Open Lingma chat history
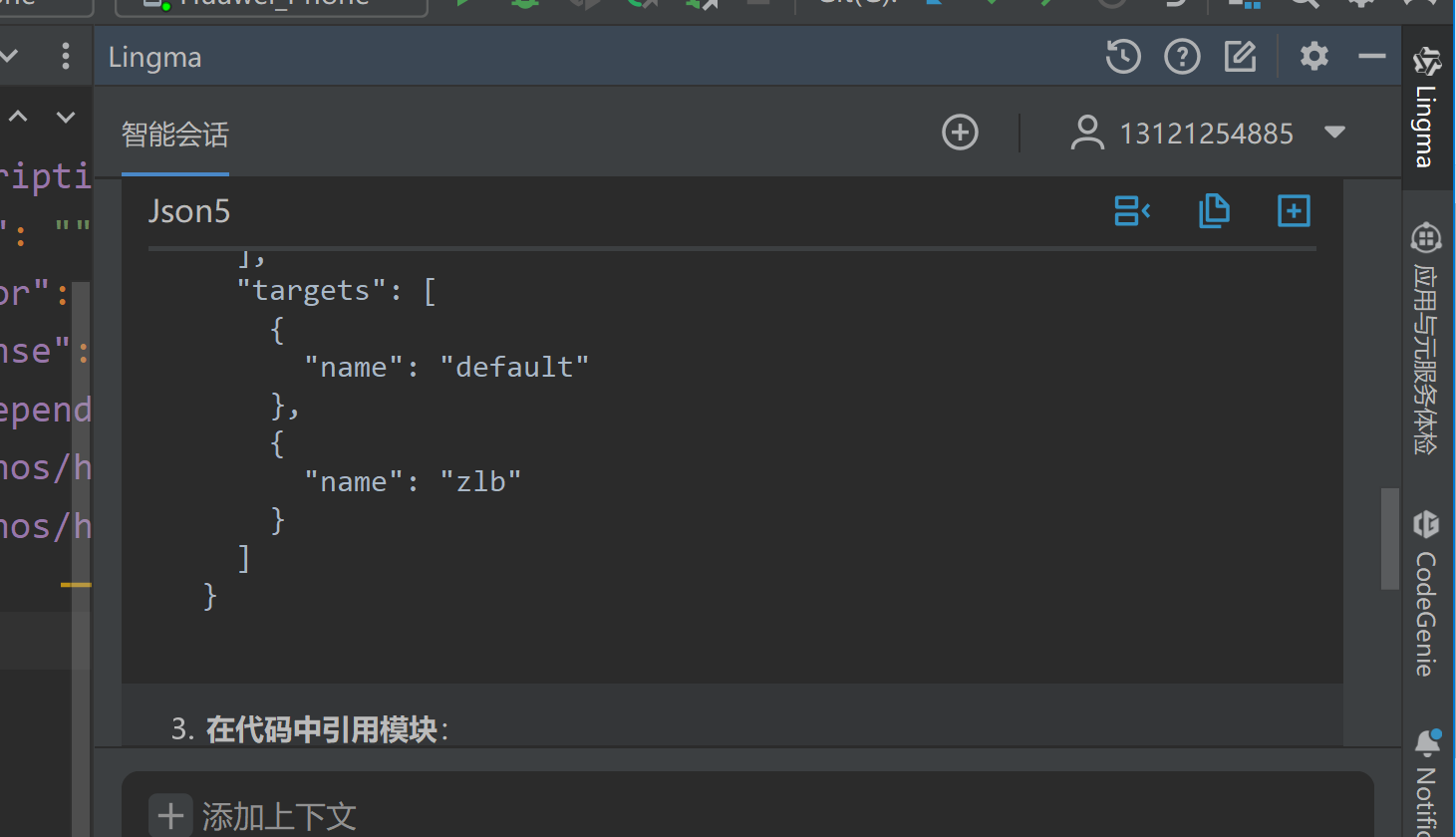Screen dimensions: 1456x837 click(x=1123, y=57)
